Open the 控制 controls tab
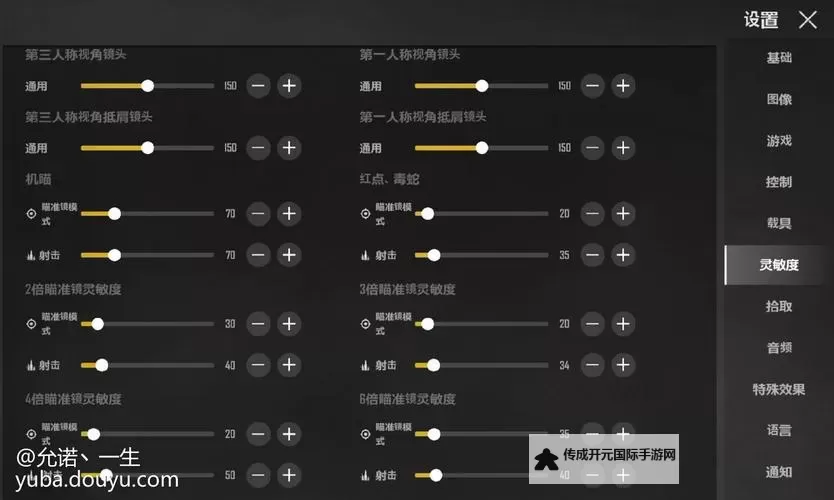Image resolution: width=834 pixels, height=500 pixels. tap(779, 182)
